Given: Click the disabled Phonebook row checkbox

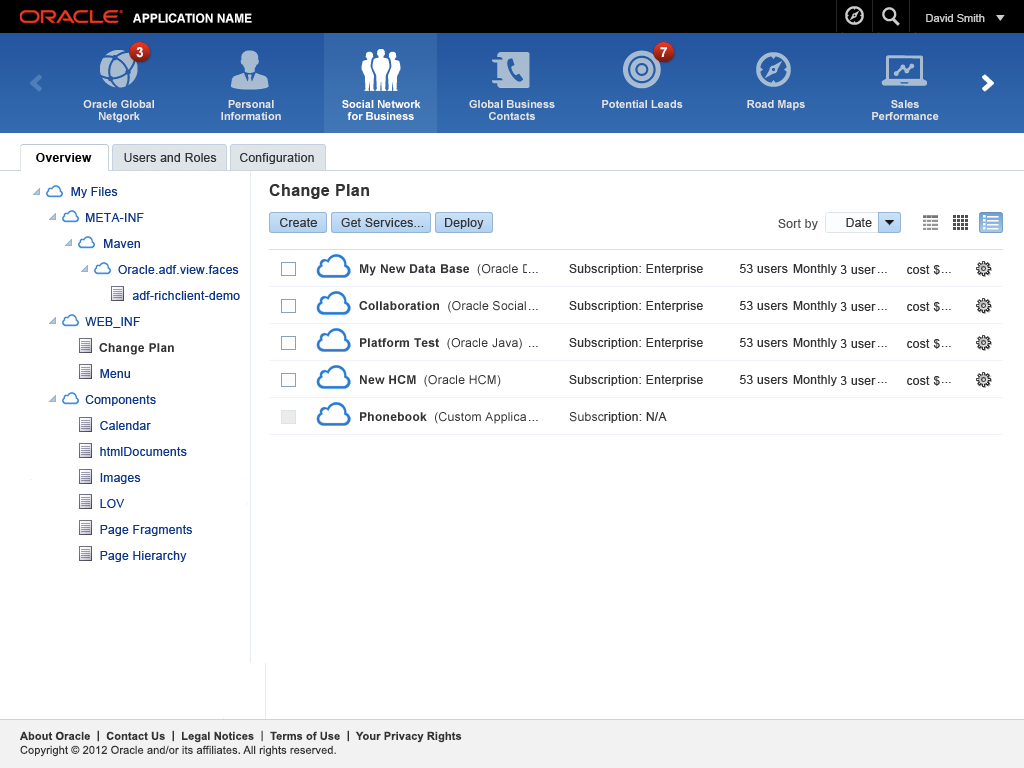Looking at the screenshot, I should point(288,417).
